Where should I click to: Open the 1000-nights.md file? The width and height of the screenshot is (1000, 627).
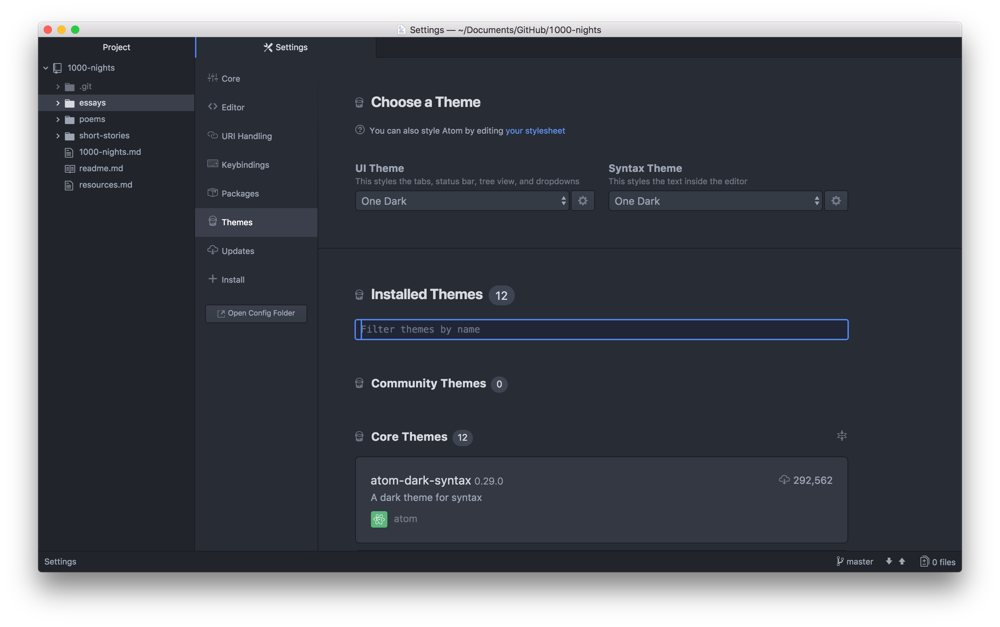pyautogui.click(x=110, y=152)
